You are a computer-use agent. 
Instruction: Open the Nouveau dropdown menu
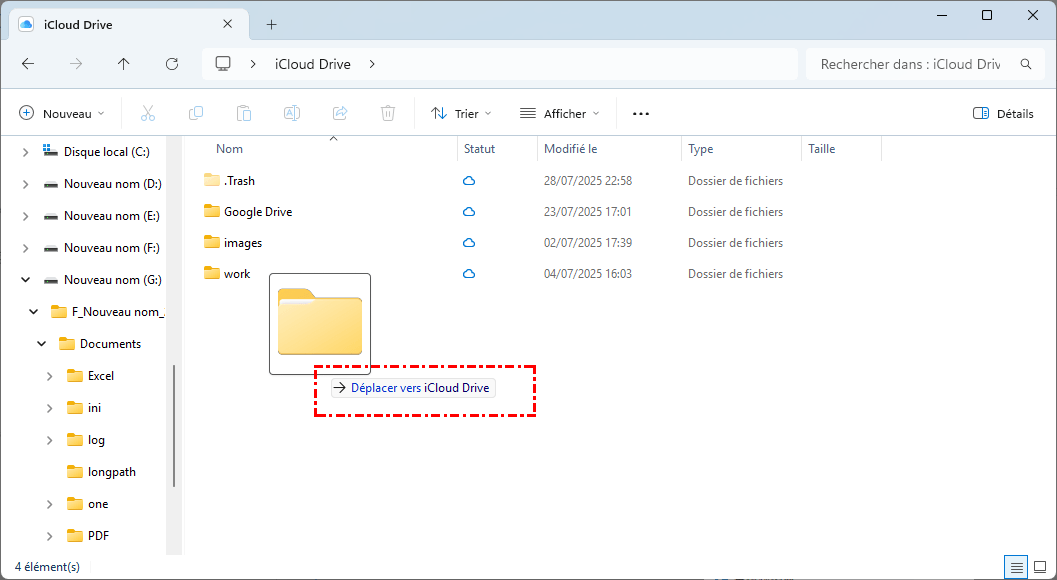[62, 113]
